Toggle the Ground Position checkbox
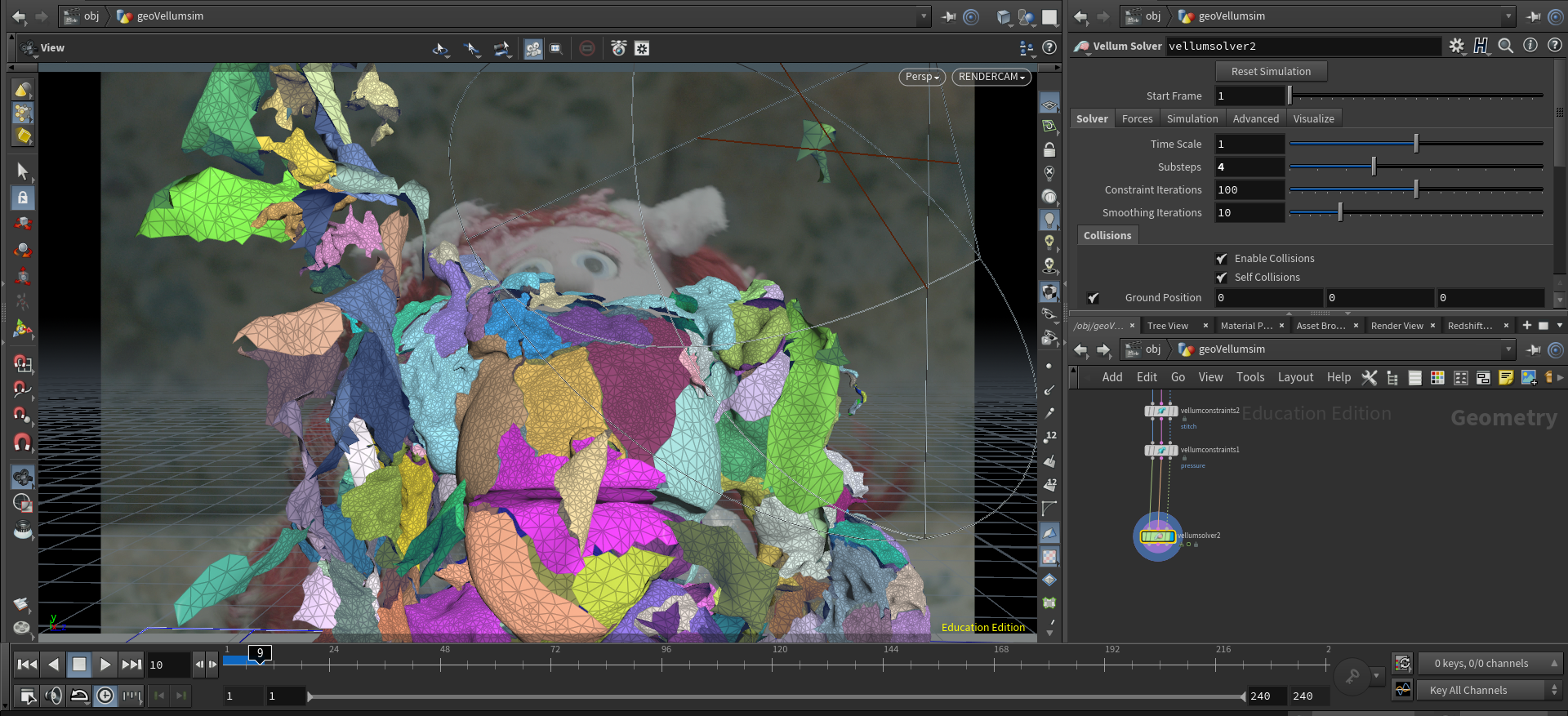 coord(1093,298)
